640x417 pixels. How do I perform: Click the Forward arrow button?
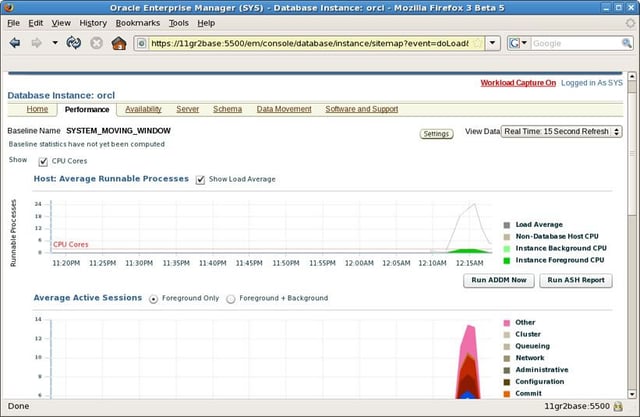(x=36, y=43)
